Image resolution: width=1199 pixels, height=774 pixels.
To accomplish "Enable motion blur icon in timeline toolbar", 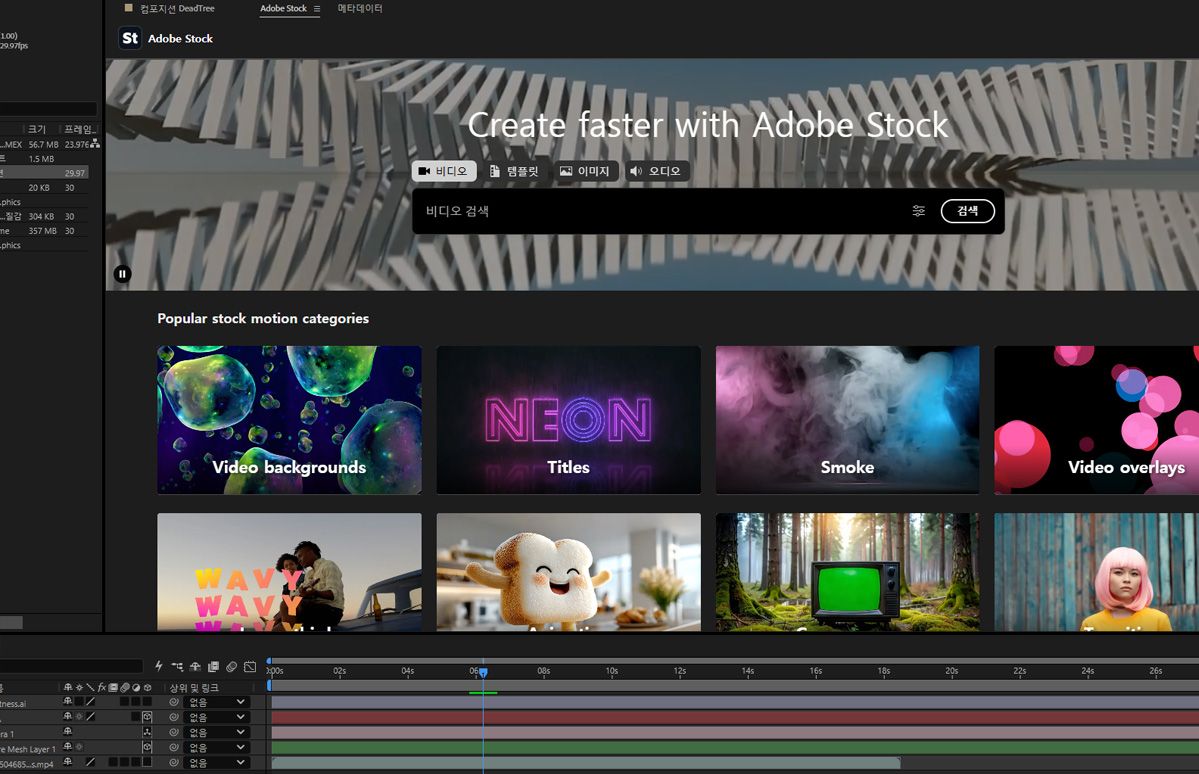I will click(231, 666).
